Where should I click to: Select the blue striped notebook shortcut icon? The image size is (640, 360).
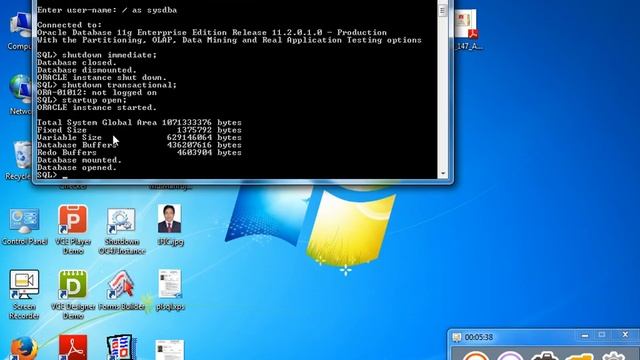click(121, 347)
